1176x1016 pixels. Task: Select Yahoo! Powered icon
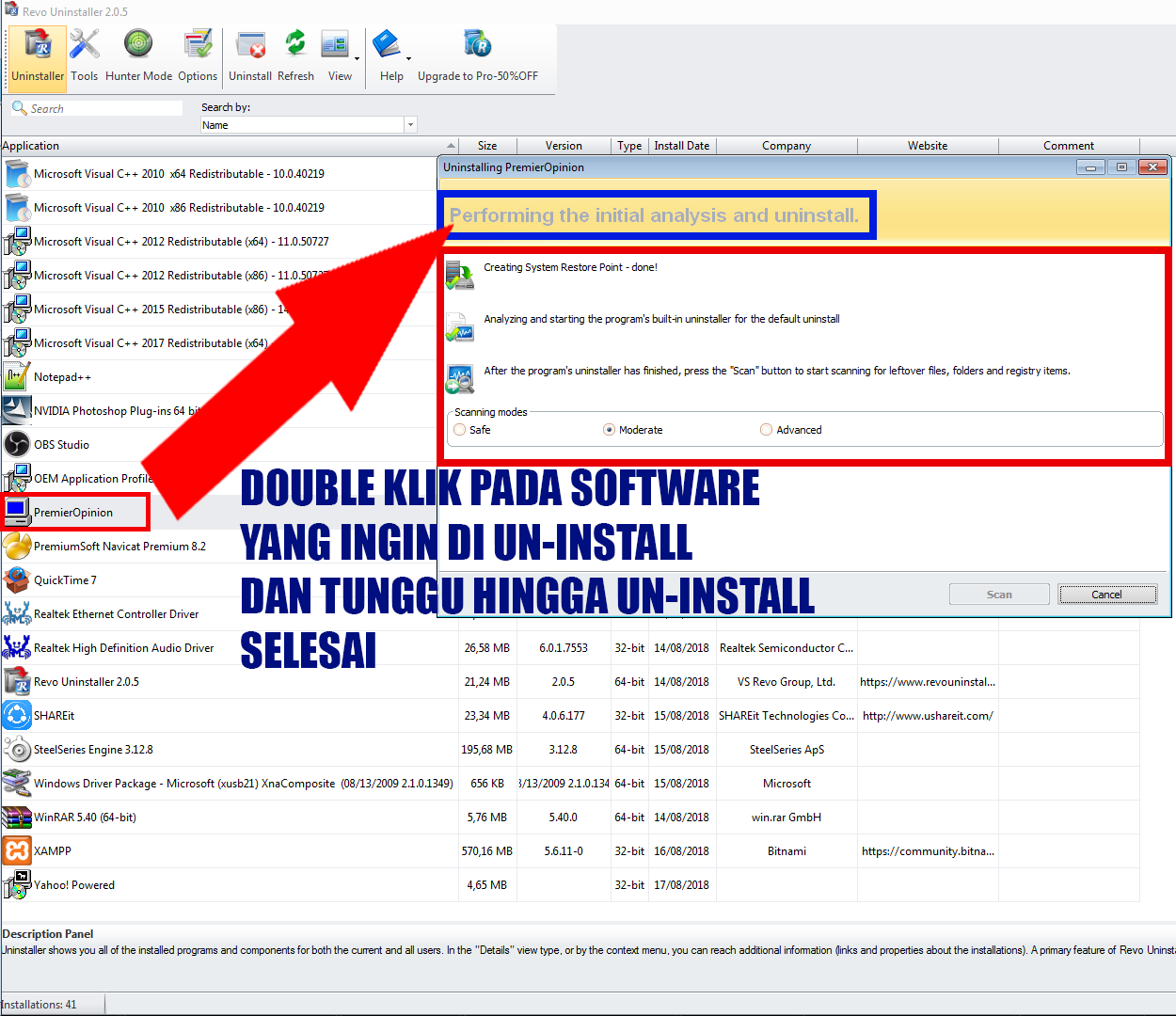17,885
